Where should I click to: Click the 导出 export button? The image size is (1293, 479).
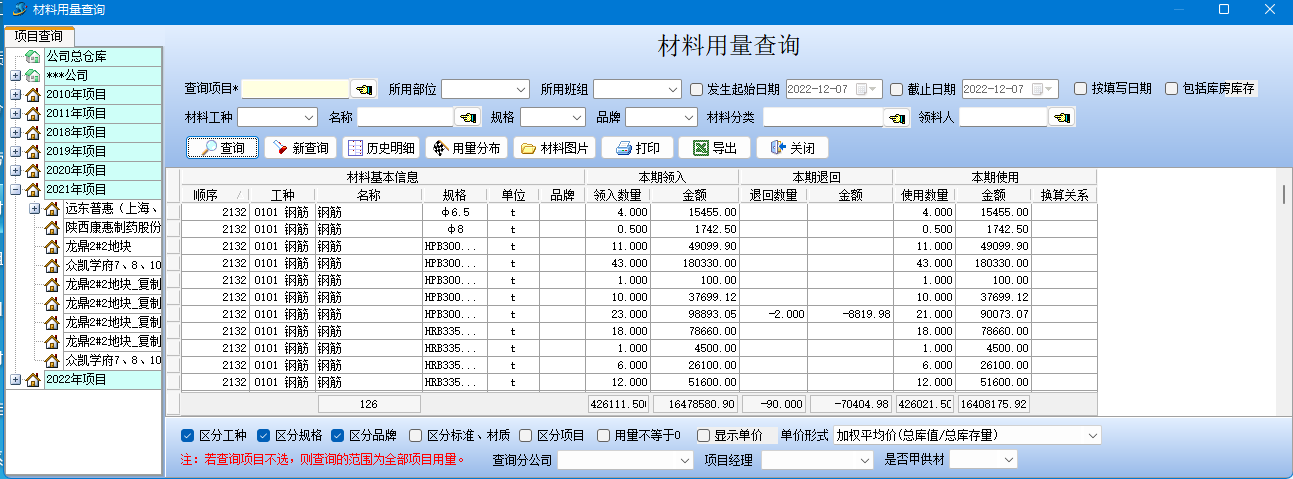tap(714, 148)
